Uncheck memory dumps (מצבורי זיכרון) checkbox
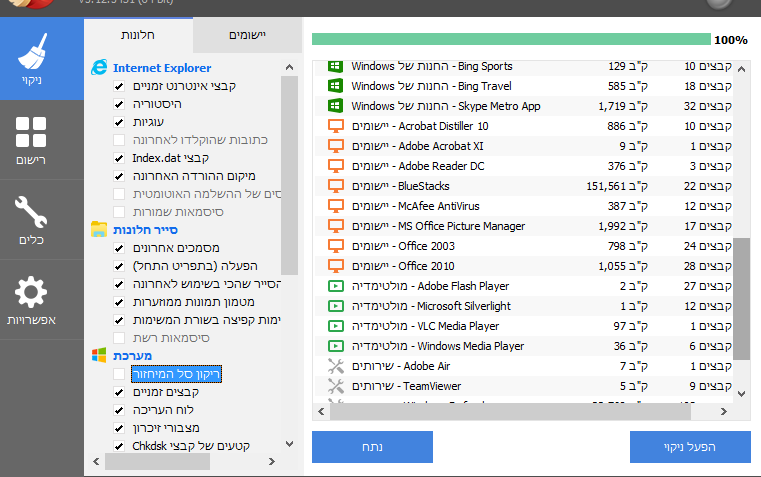The width and height of the screenshot is (761, 477). tap(119, 428)
